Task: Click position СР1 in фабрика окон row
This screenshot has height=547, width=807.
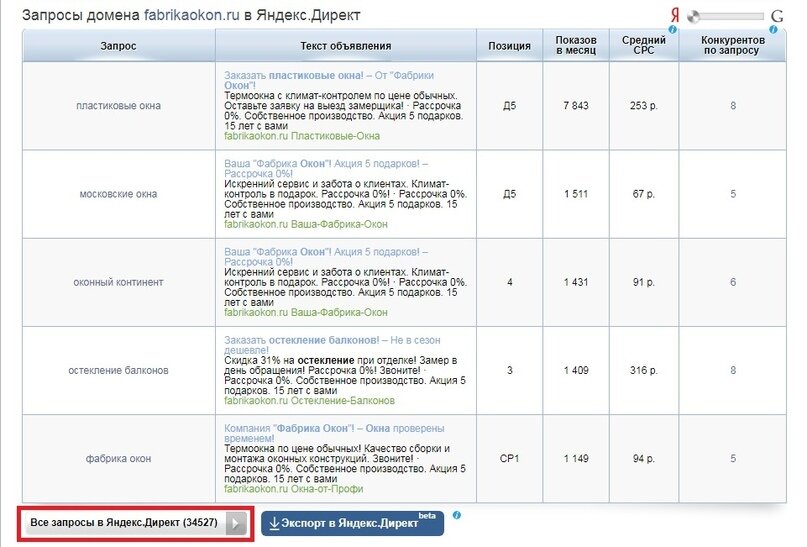Action: click(x=510, y=458)
